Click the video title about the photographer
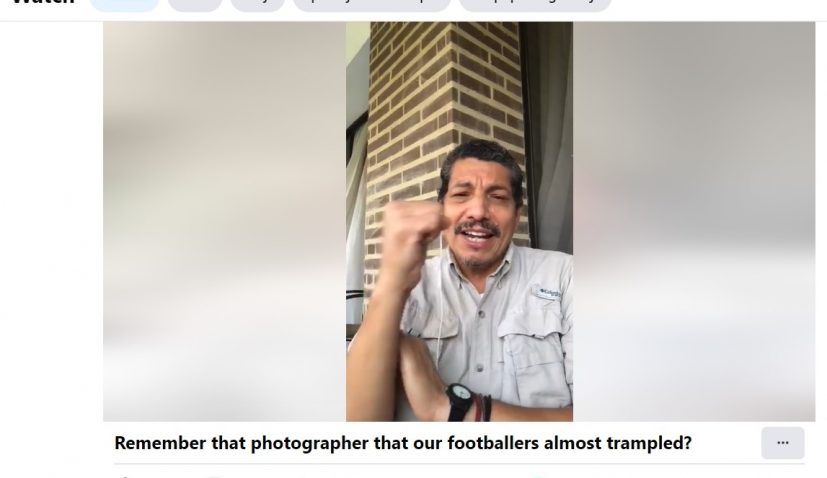Image resolution: width=827 pixels, height=478 pixels. [x=403, y=443]
